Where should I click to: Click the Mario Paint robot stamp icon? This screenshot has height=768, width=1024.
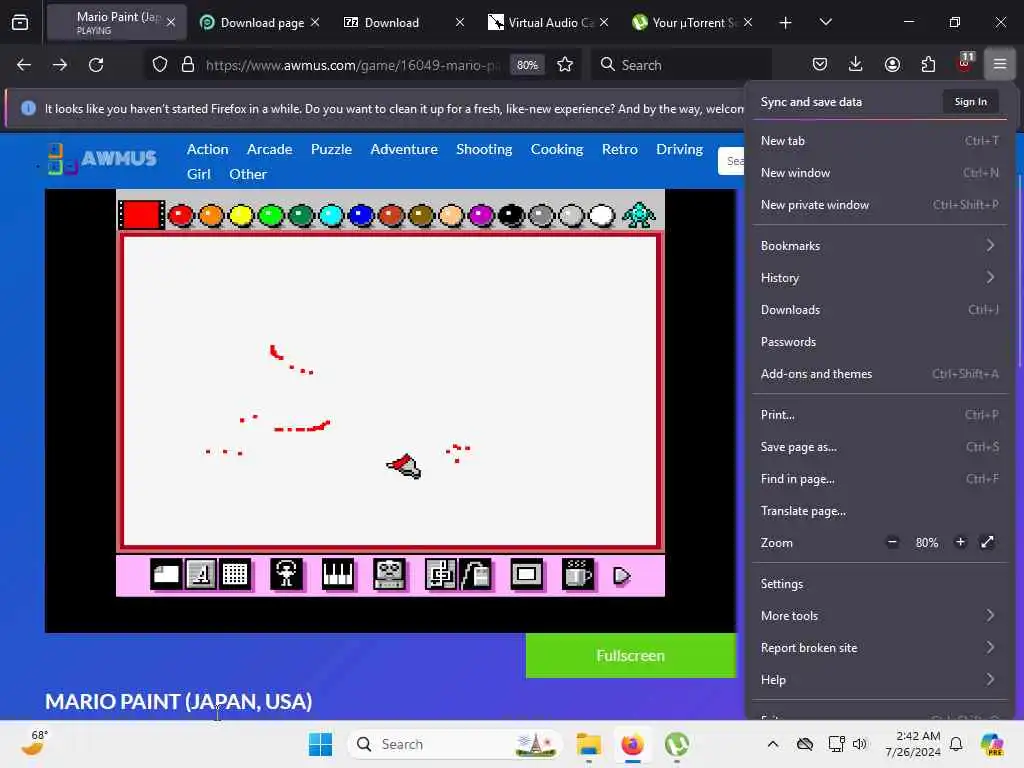[638, 215]
